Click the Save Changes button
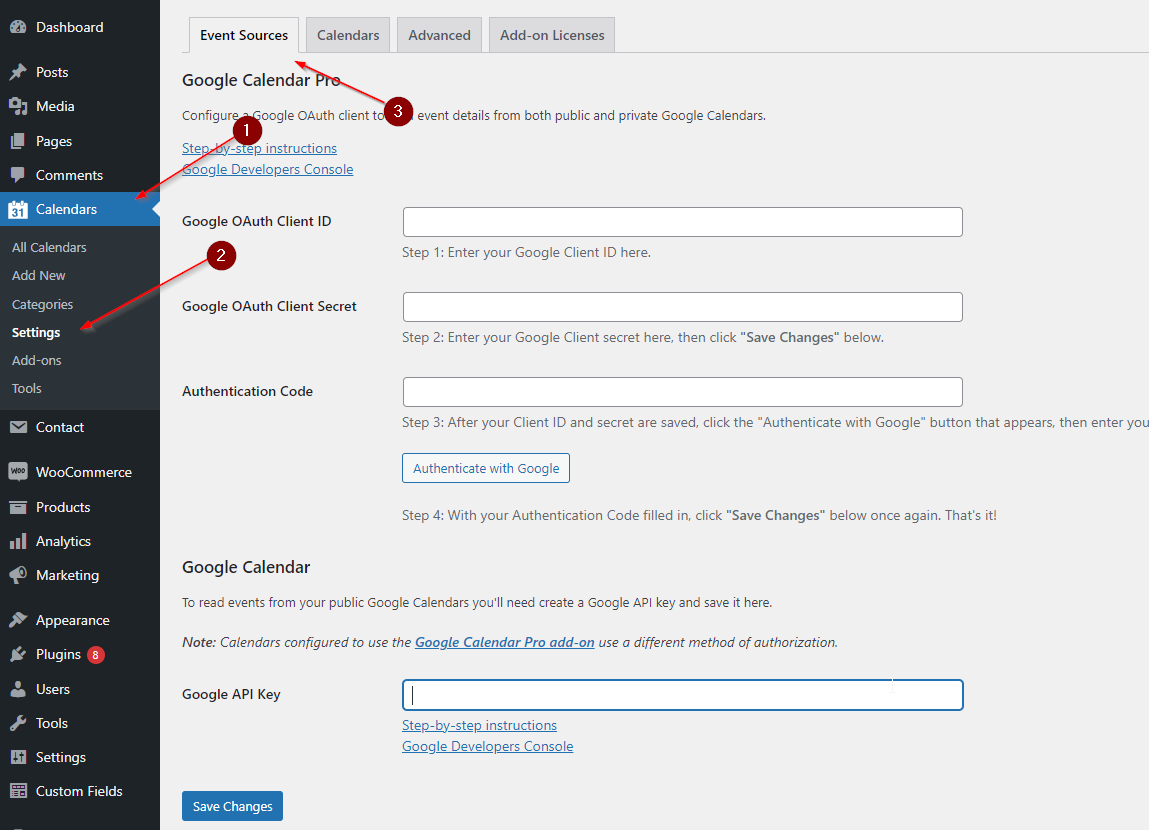 (232, 806)
